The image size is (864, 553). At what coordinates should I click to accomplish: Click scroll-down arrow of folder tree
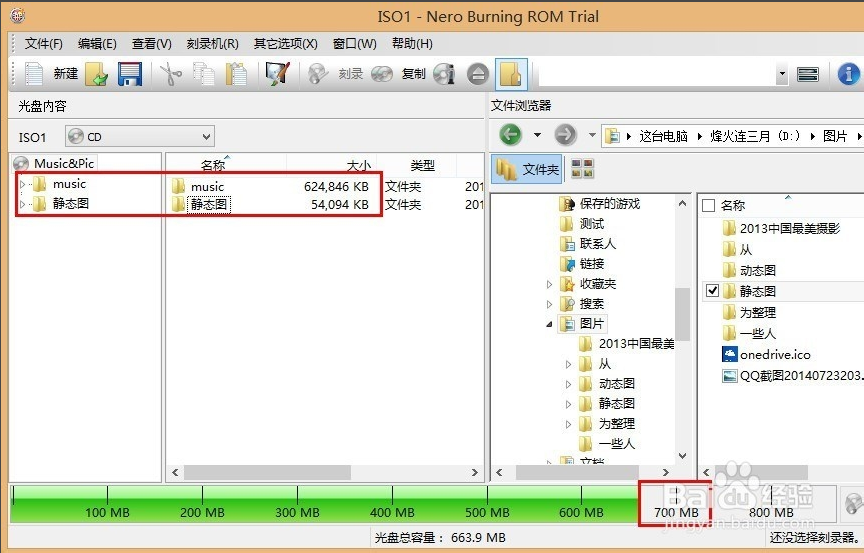tap(682, 455)
